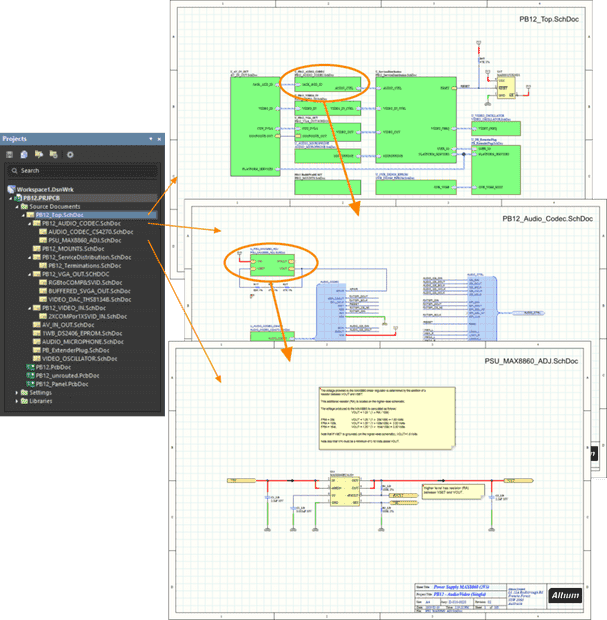Expand the Settings folder
Image resolution: width=607 pixels, height=620 pixels.
click(17, 392)
